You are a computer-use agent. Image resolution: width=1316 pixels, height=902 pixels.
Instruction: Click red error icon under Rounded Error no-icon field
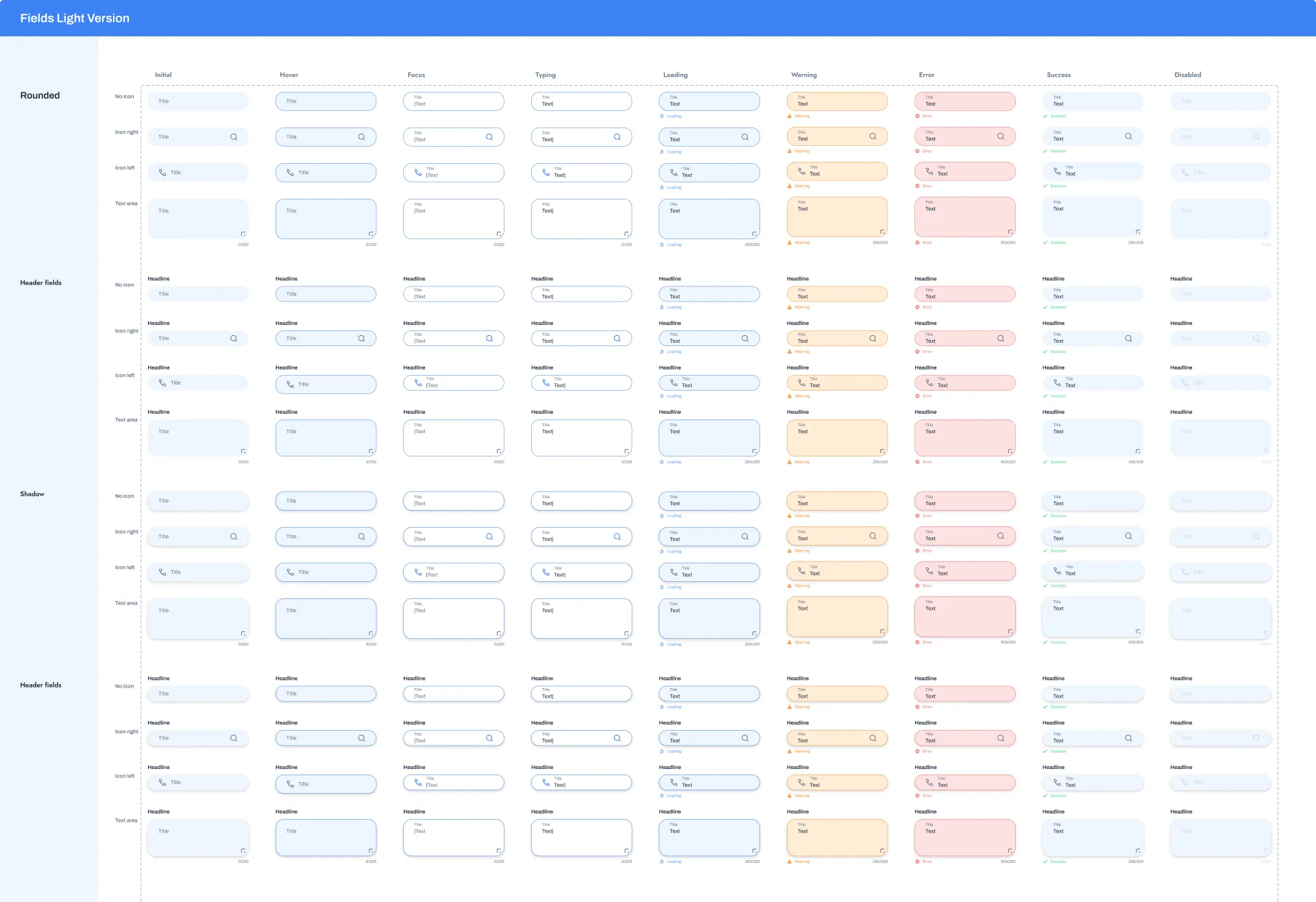(917, 117)
